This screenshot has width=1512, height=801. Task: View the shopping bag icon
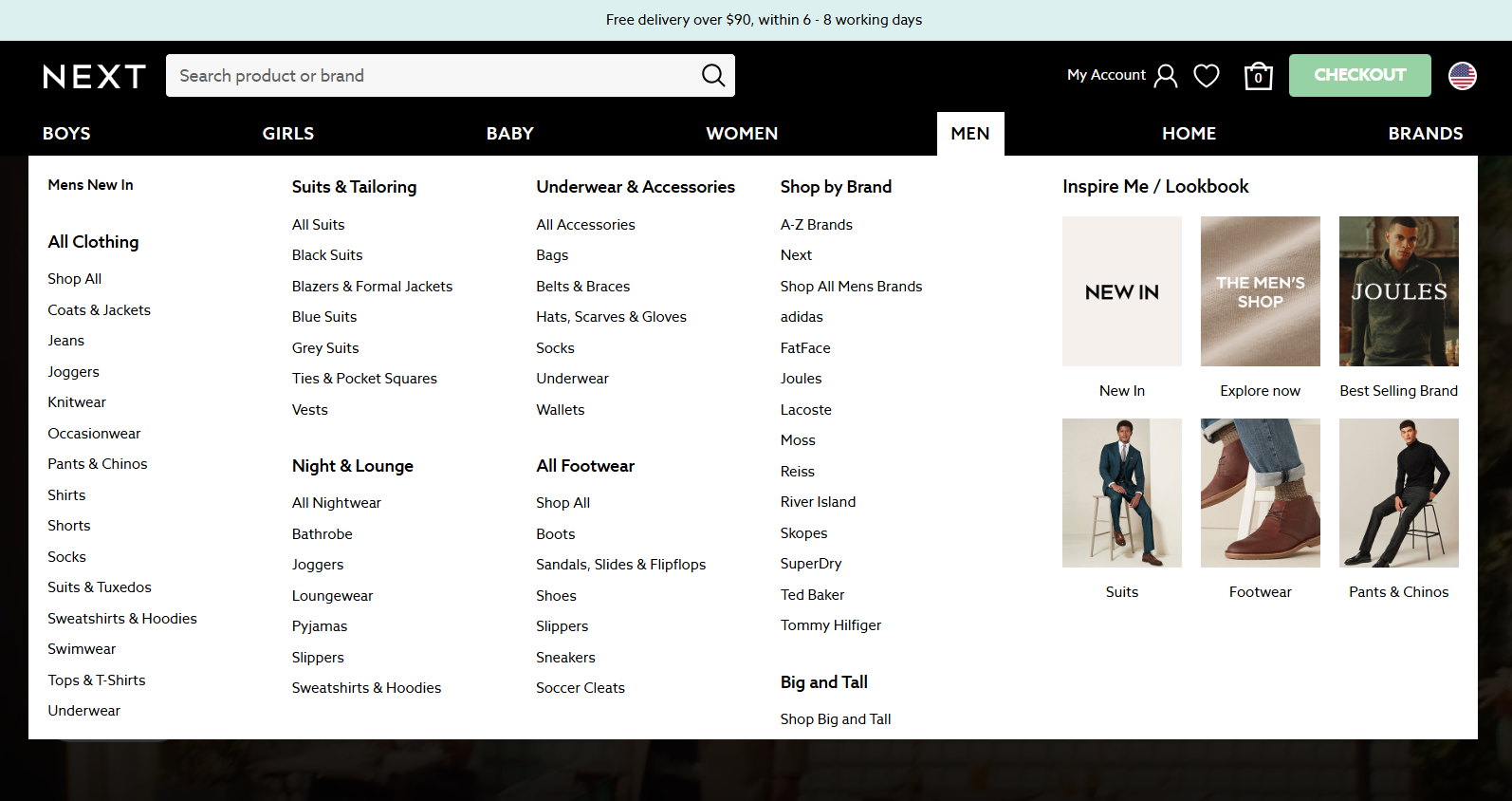pyautogui.click(x=1259, y=76)
